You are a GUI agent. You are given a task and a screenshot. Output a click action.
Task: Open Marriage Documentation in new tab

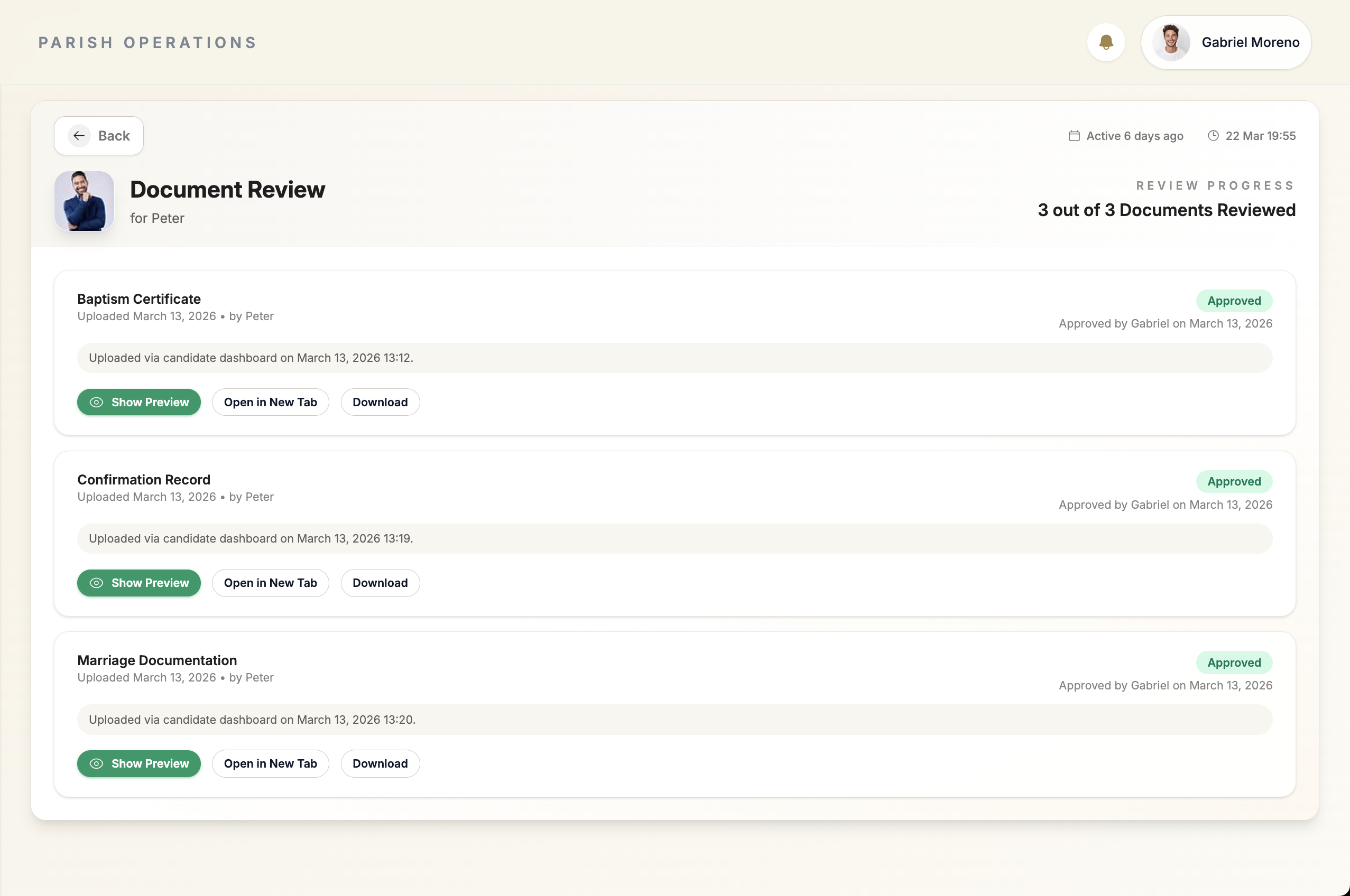(x=271, y=763)
